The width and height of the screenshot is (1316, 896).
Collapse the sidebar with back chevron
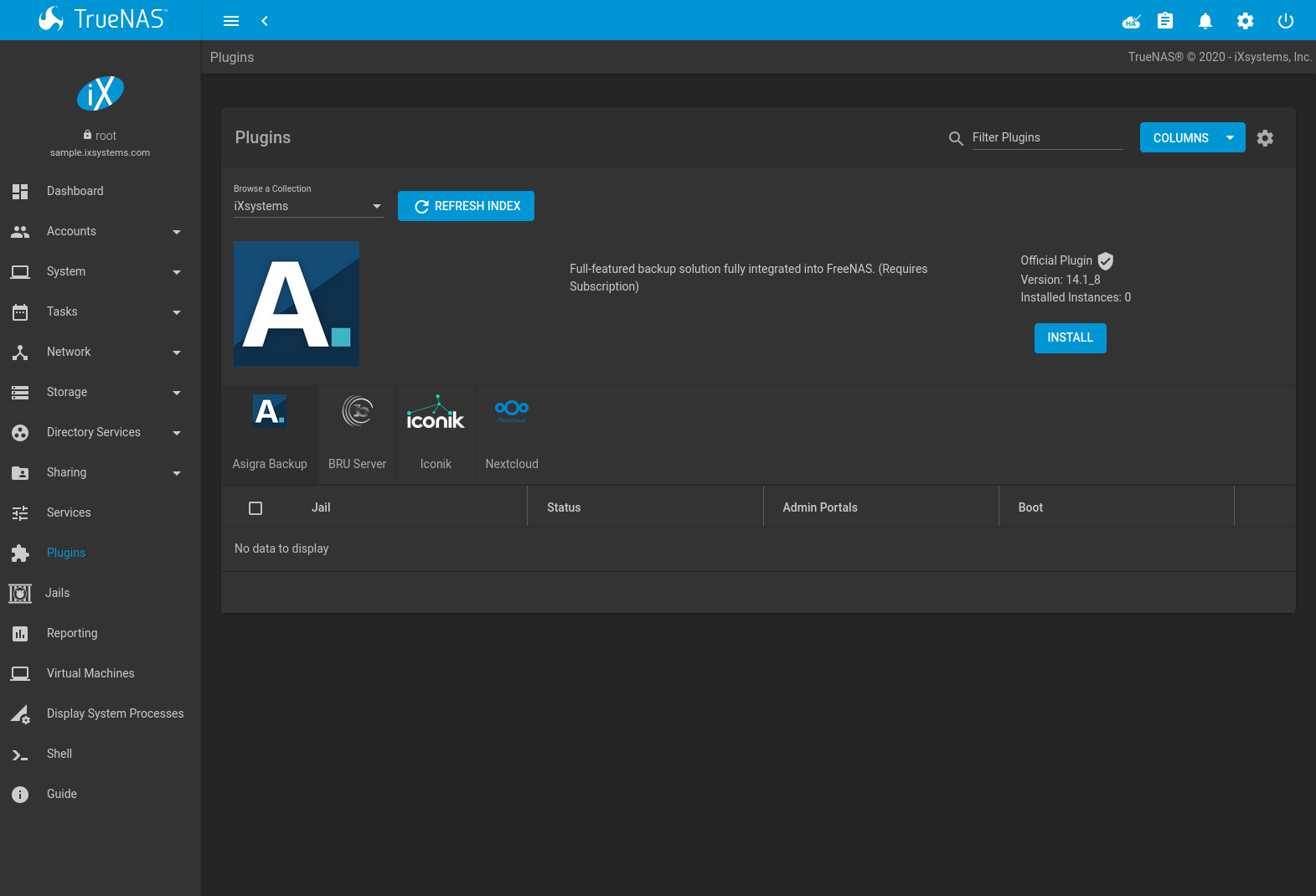click(265, 21)
